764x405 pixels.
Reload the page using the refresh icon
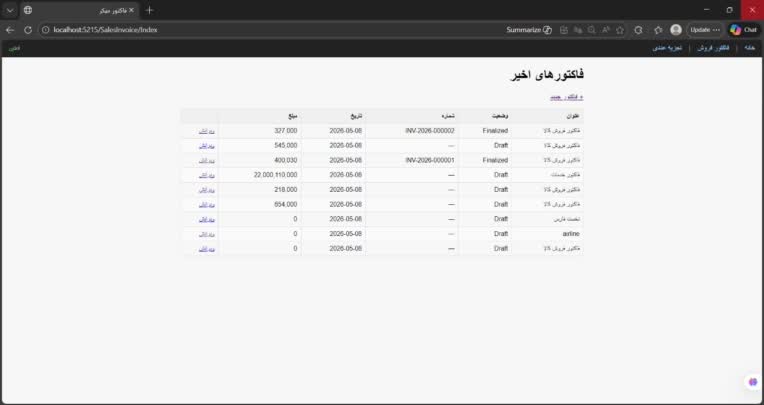pos(28,30)
